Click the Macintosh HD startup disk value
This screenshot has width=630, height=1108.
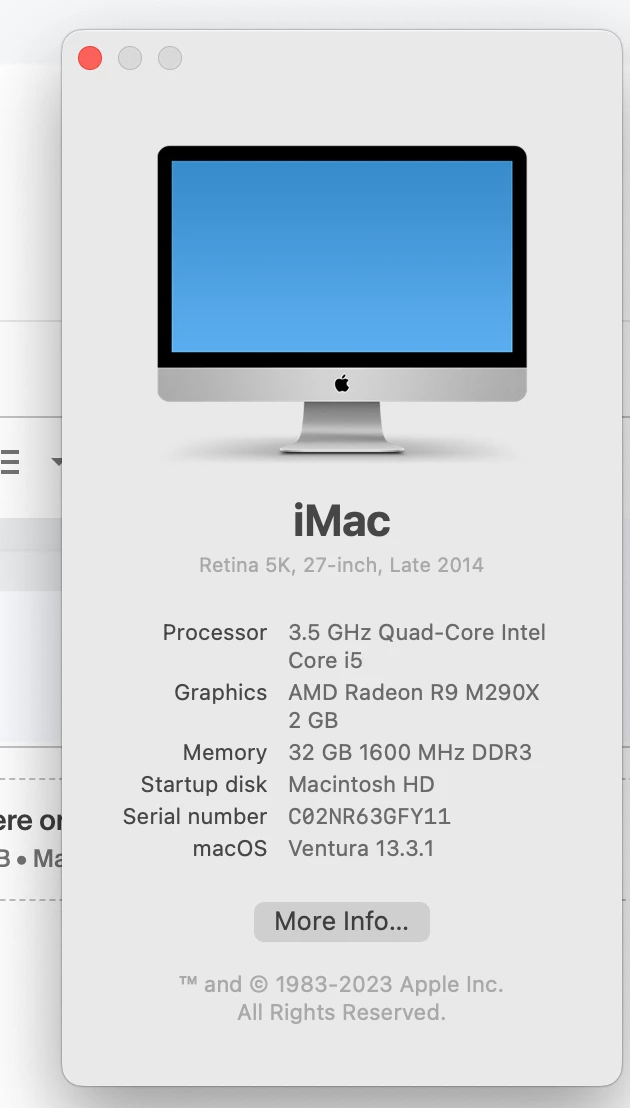pyautogui.click(x=361, y=784)
